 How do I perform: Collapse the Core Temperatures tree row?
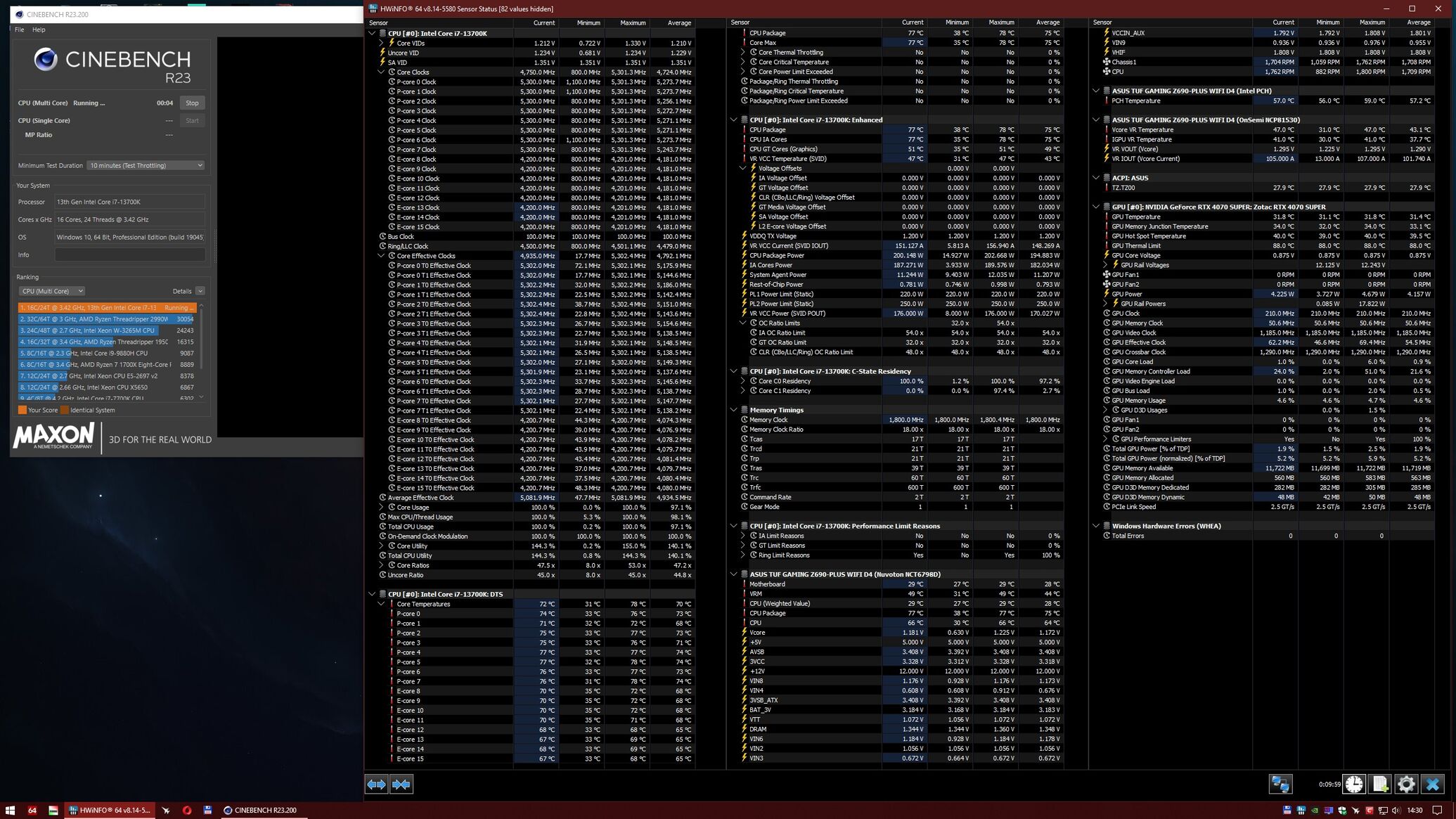pos(381,604)
